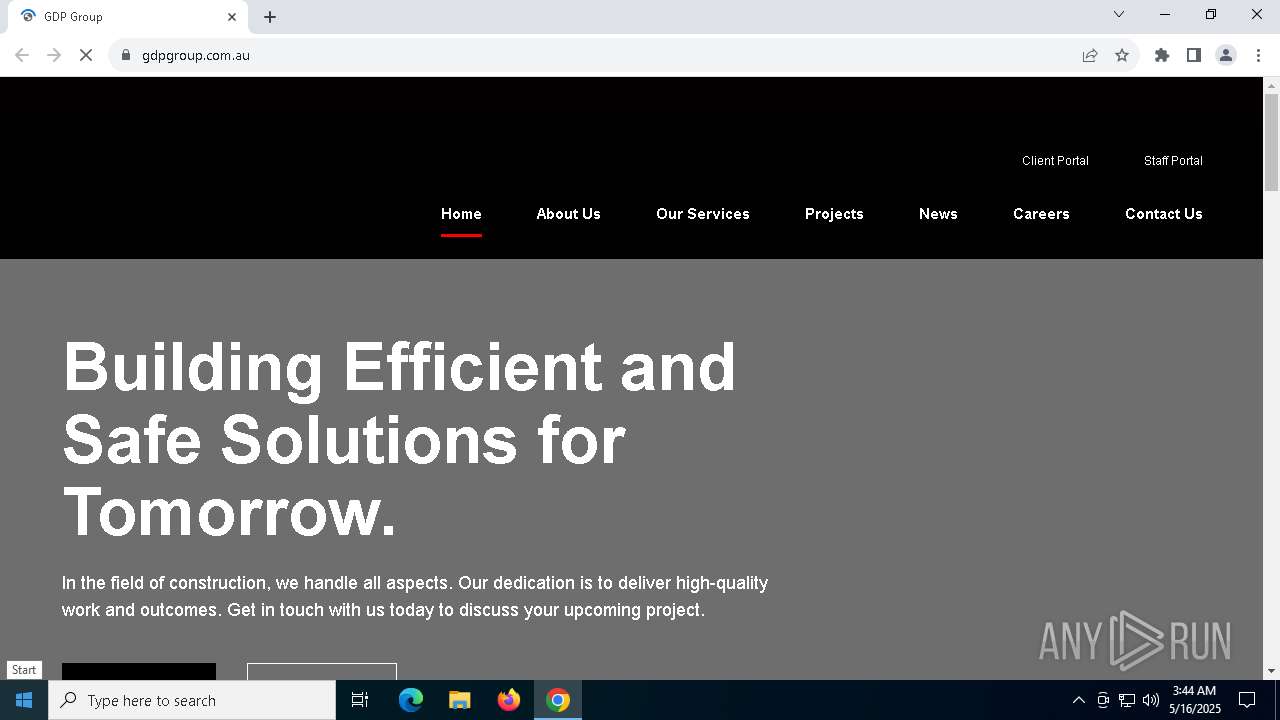
Task: Open the notification center icon
Action: 1247,700
